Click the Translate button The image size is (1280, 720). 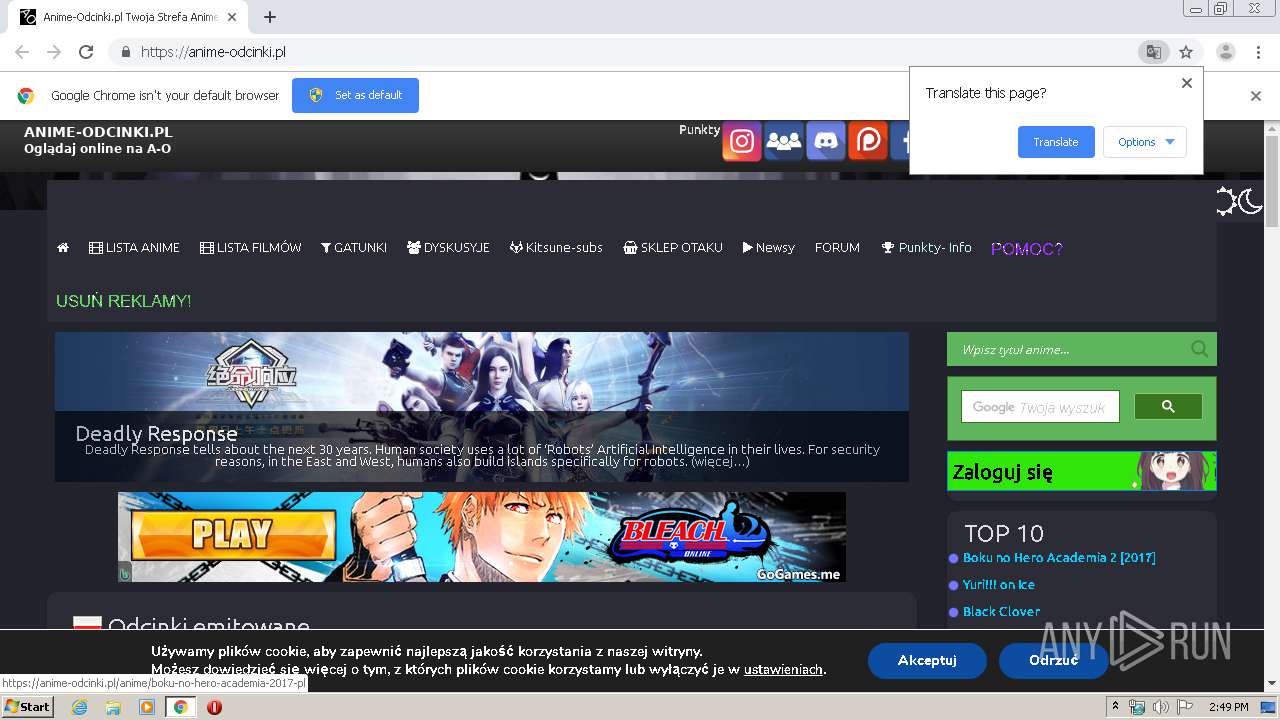(x=1056, y=142)
